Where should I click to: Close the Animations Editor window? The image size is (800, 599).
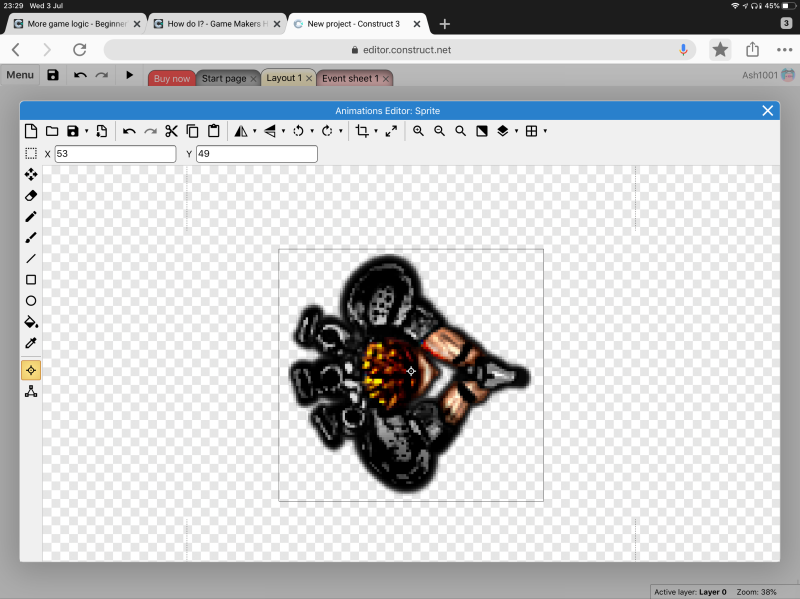767,111
